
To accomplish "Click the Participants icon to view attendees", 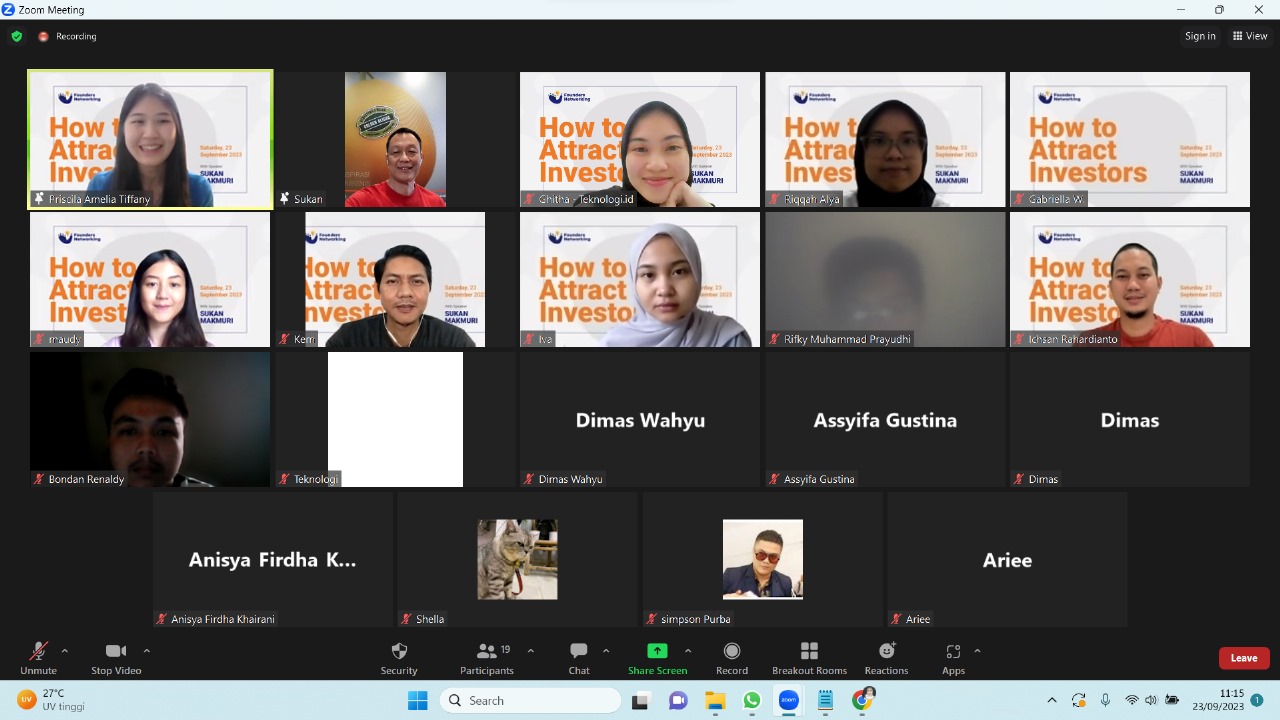I will 486,651.
